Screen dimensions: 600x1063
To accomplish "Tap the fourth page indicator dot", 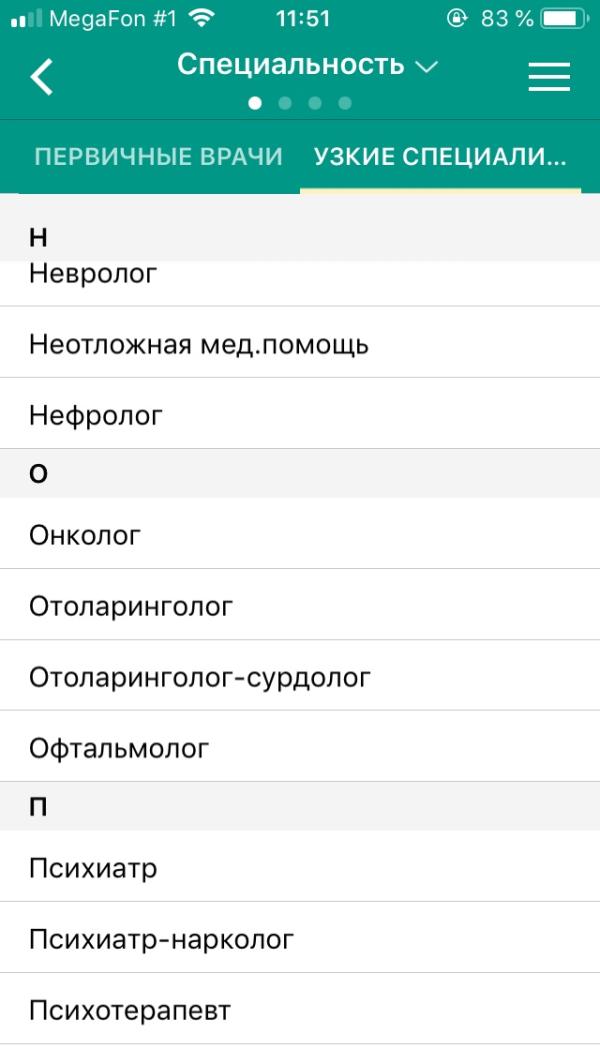I will pos(345,103).
